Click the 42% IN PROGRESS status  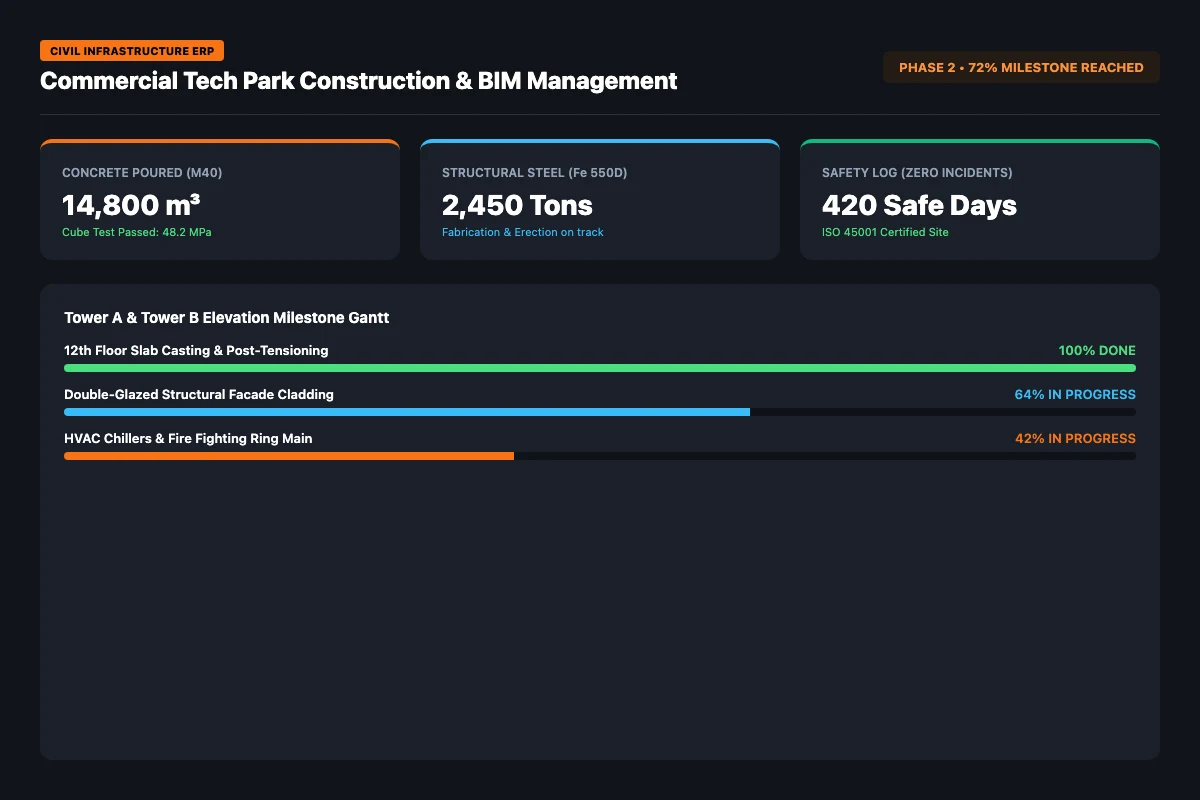pos(1075,439)
